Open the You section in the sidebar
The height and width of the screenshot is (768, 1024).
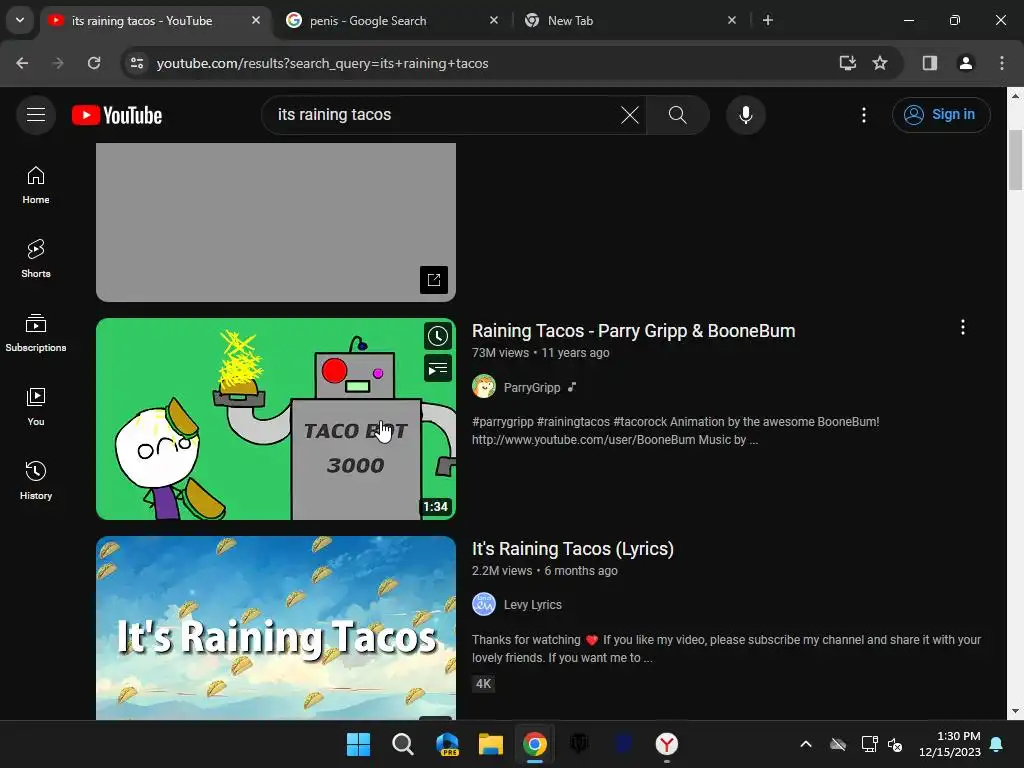[x=36, y=407]
